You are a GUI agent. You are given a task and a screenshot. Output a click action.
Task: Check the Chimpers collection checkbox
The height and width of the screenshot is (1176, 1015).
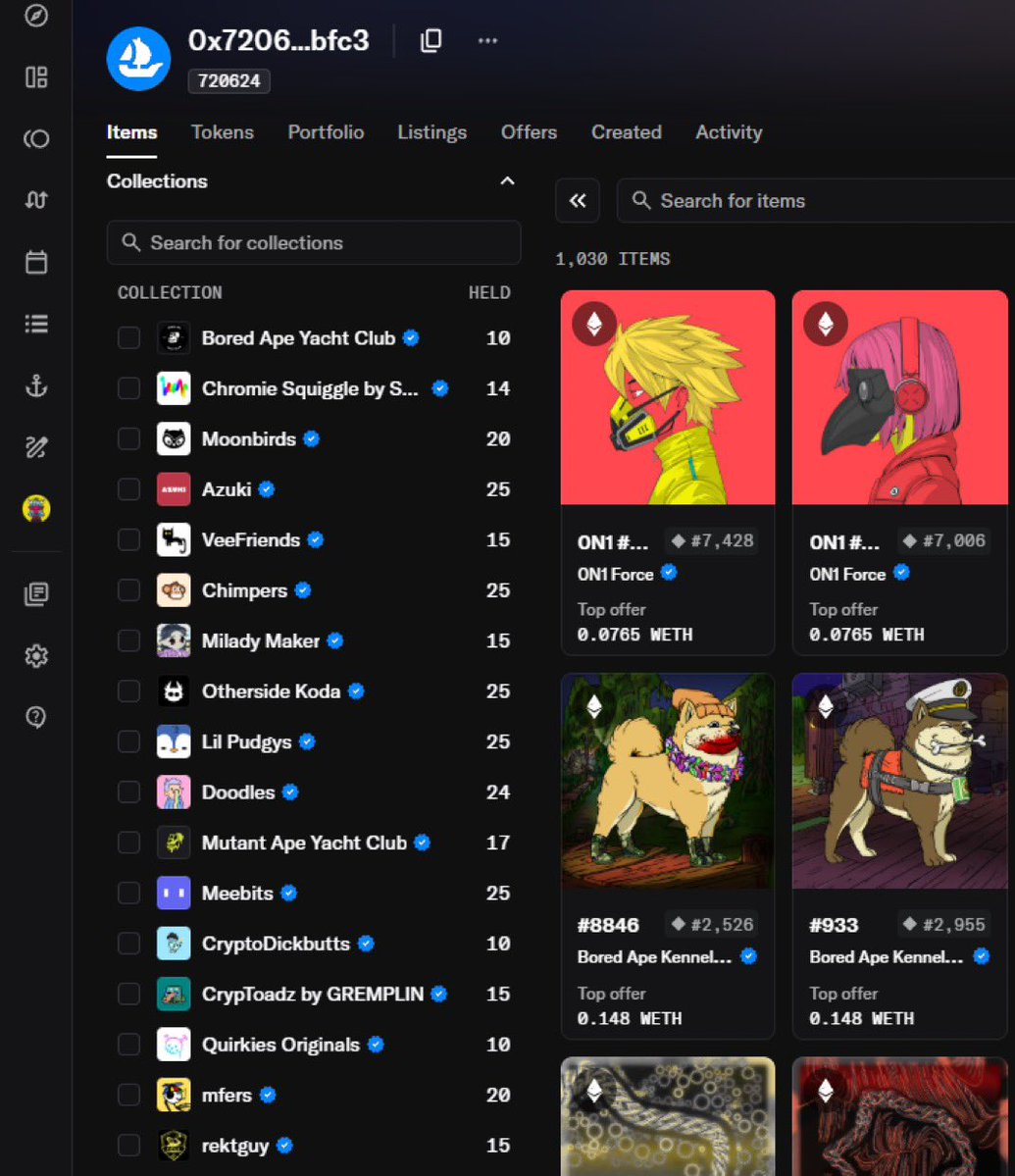click(x=128, y=590)
